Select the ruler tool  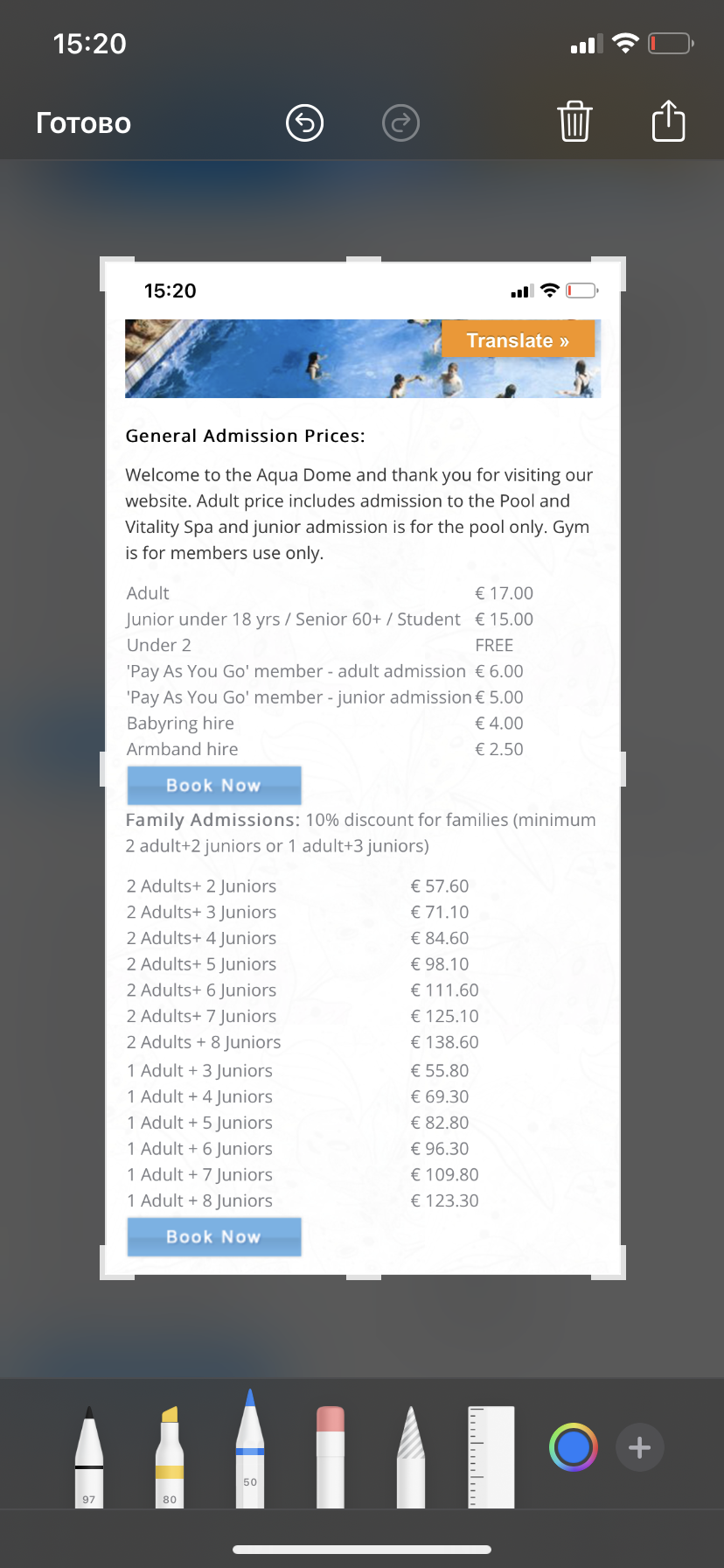coord(491,1457)
